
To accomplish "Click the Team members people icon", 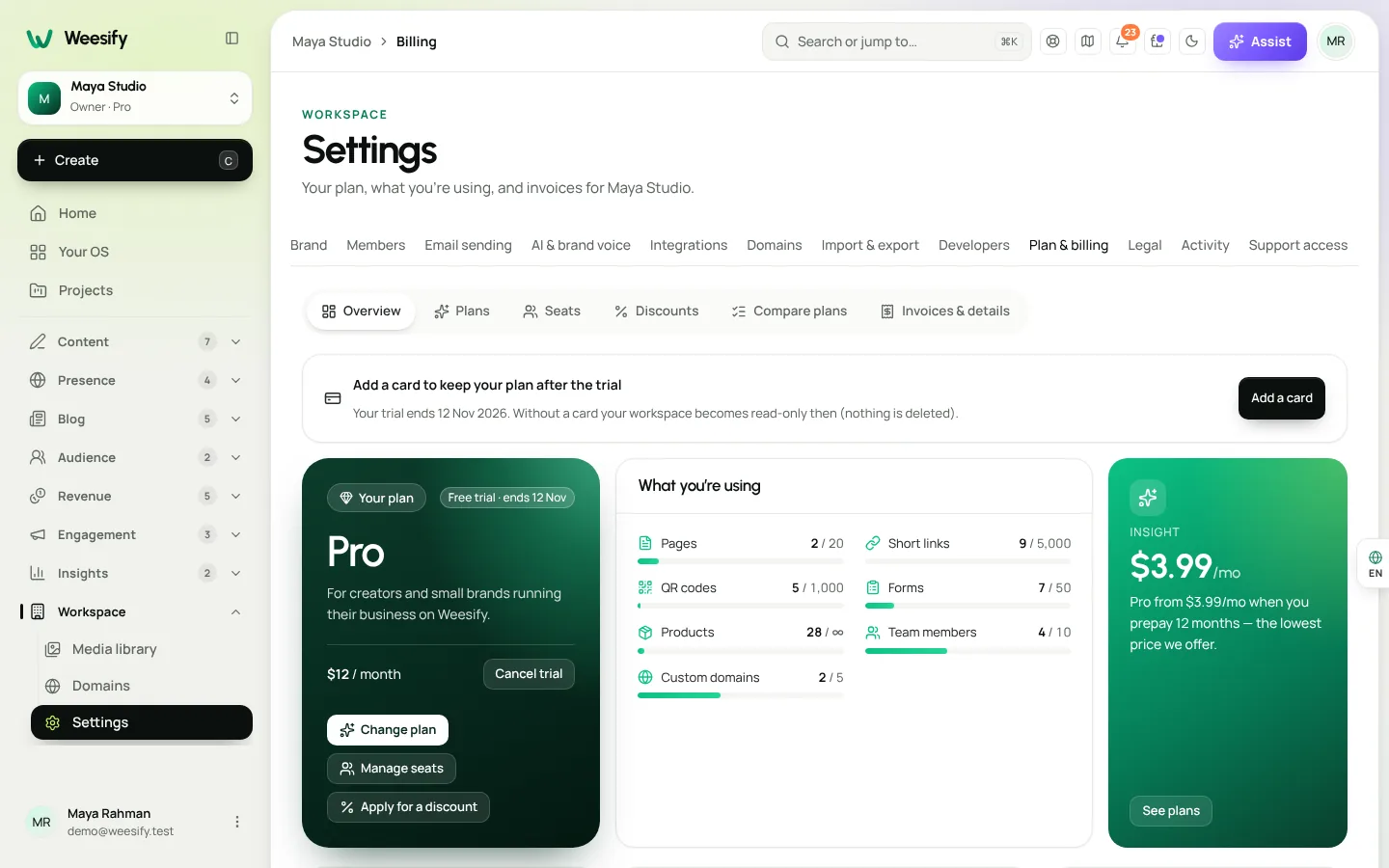I will click(873, 632).
